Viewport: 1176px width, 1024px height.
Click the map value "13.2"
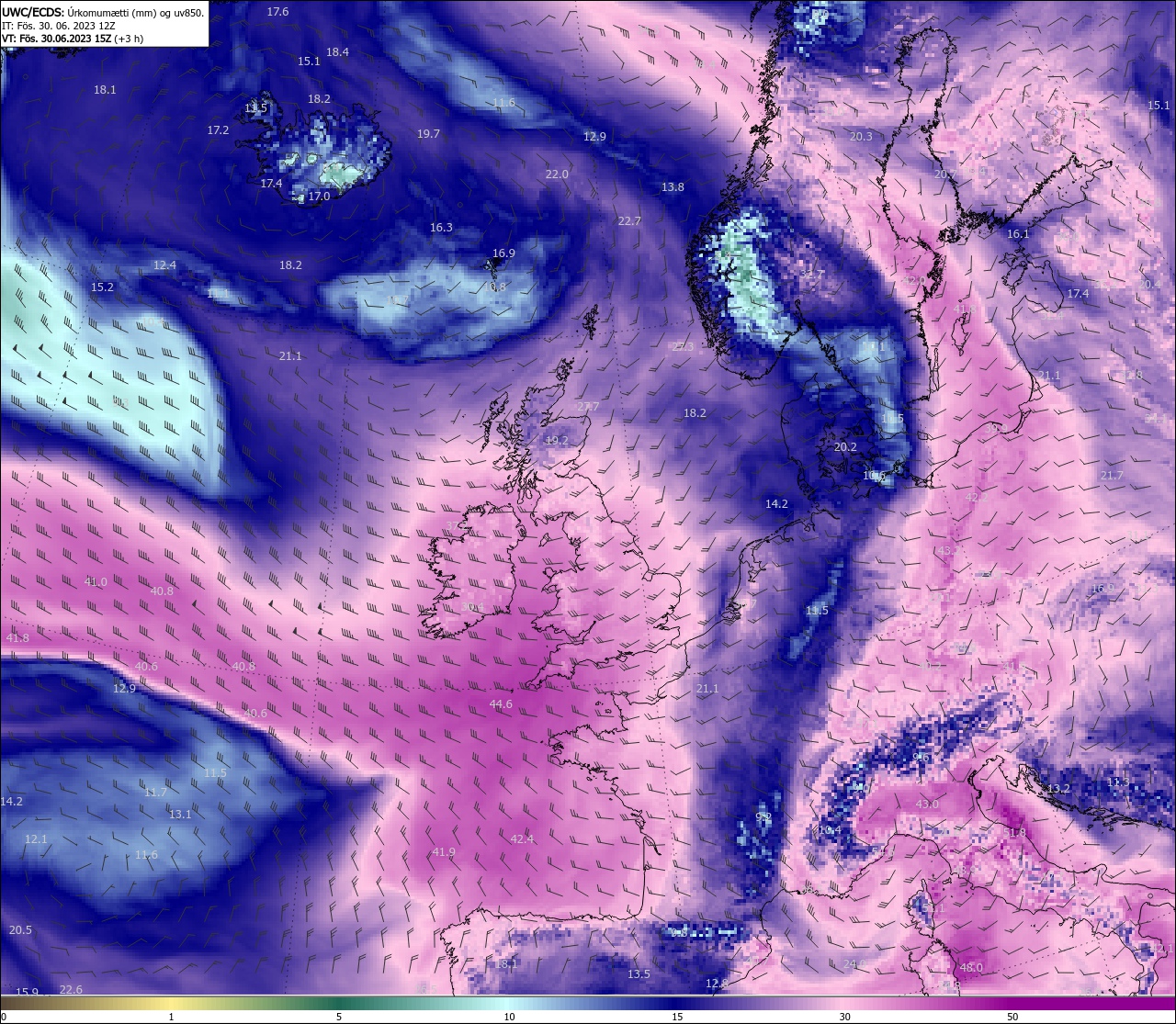tap(1058, 789)
